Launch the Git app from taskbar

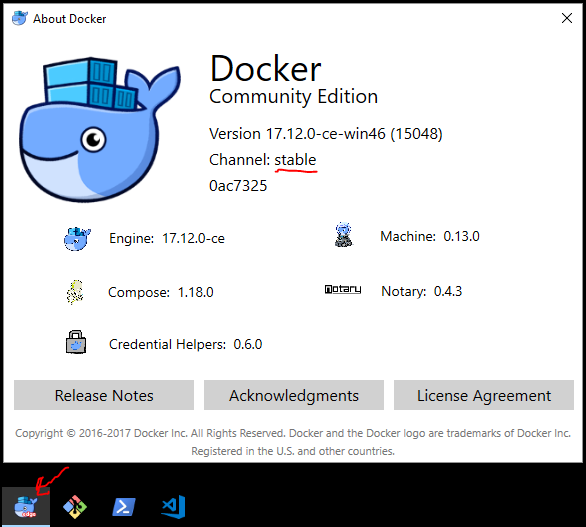pos(75,507)
